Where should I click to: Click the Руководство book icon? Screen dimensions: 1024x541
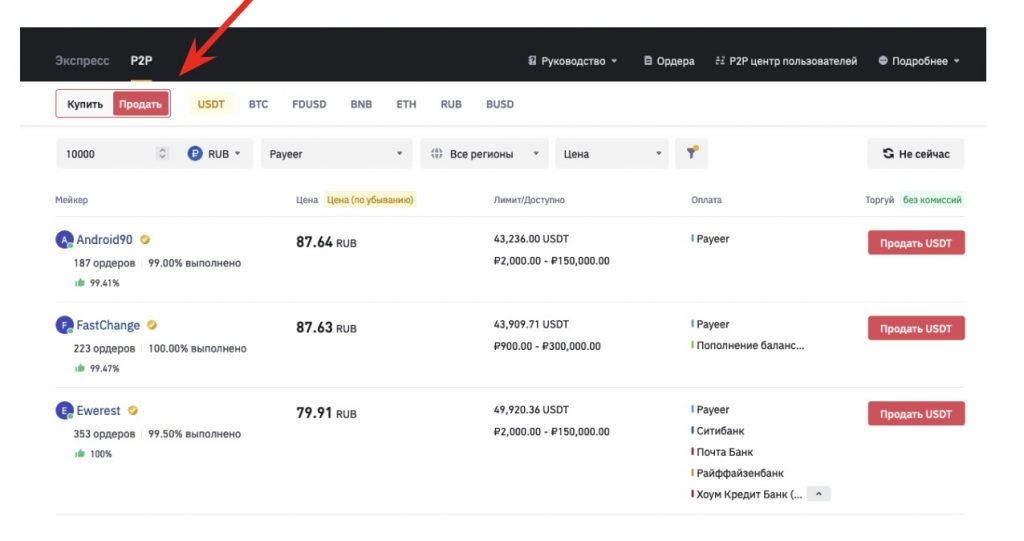(532, 61)
